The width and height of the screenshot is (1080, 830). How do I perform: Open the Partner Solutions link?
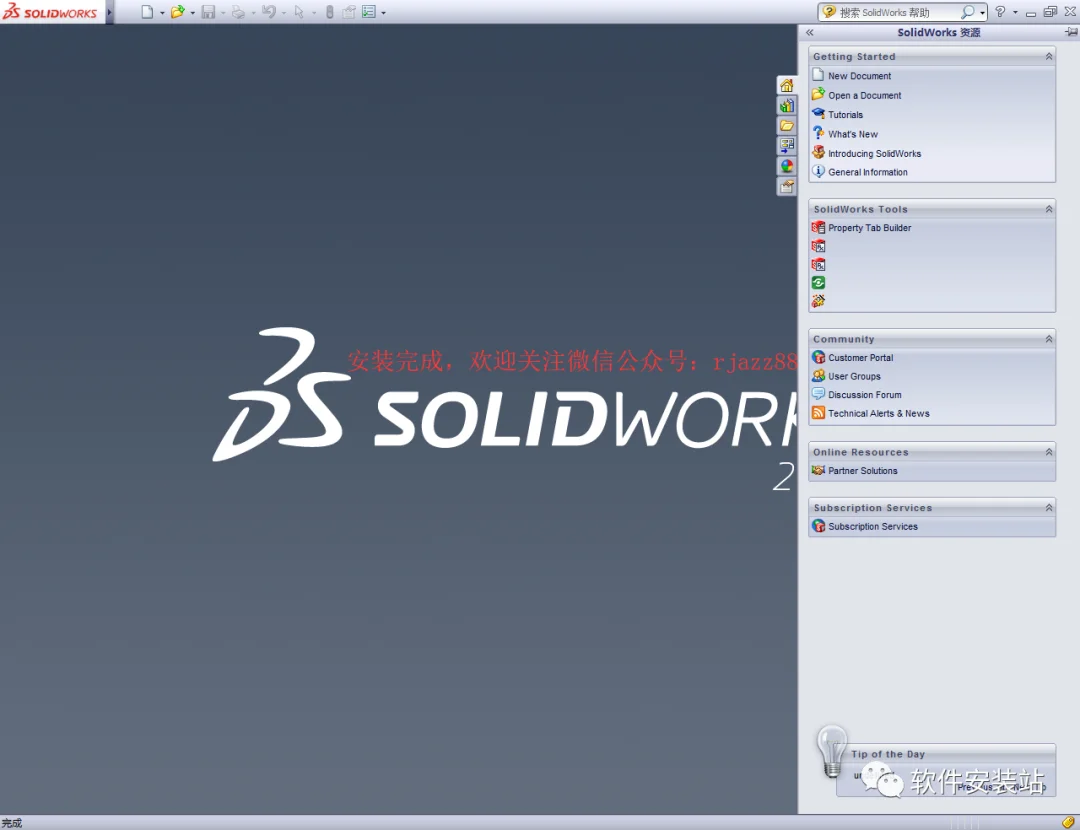tap(862, 470)
